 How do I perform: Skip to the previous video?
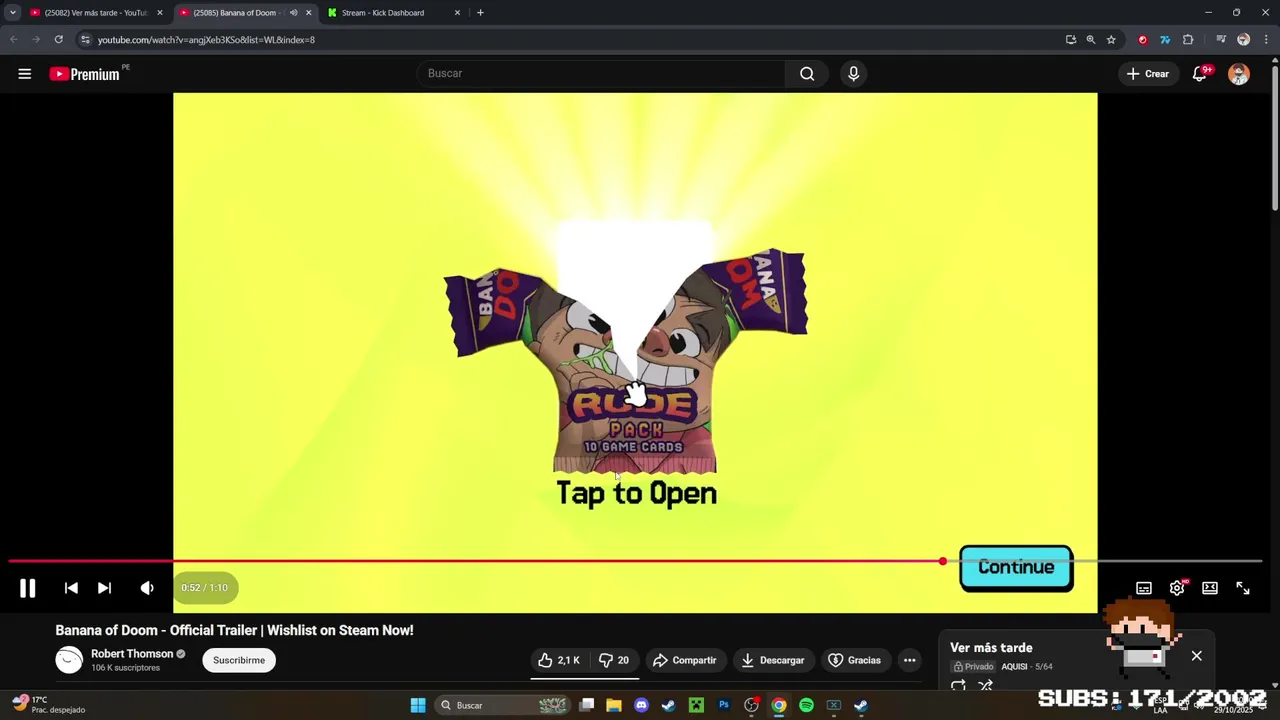point(71,588)
